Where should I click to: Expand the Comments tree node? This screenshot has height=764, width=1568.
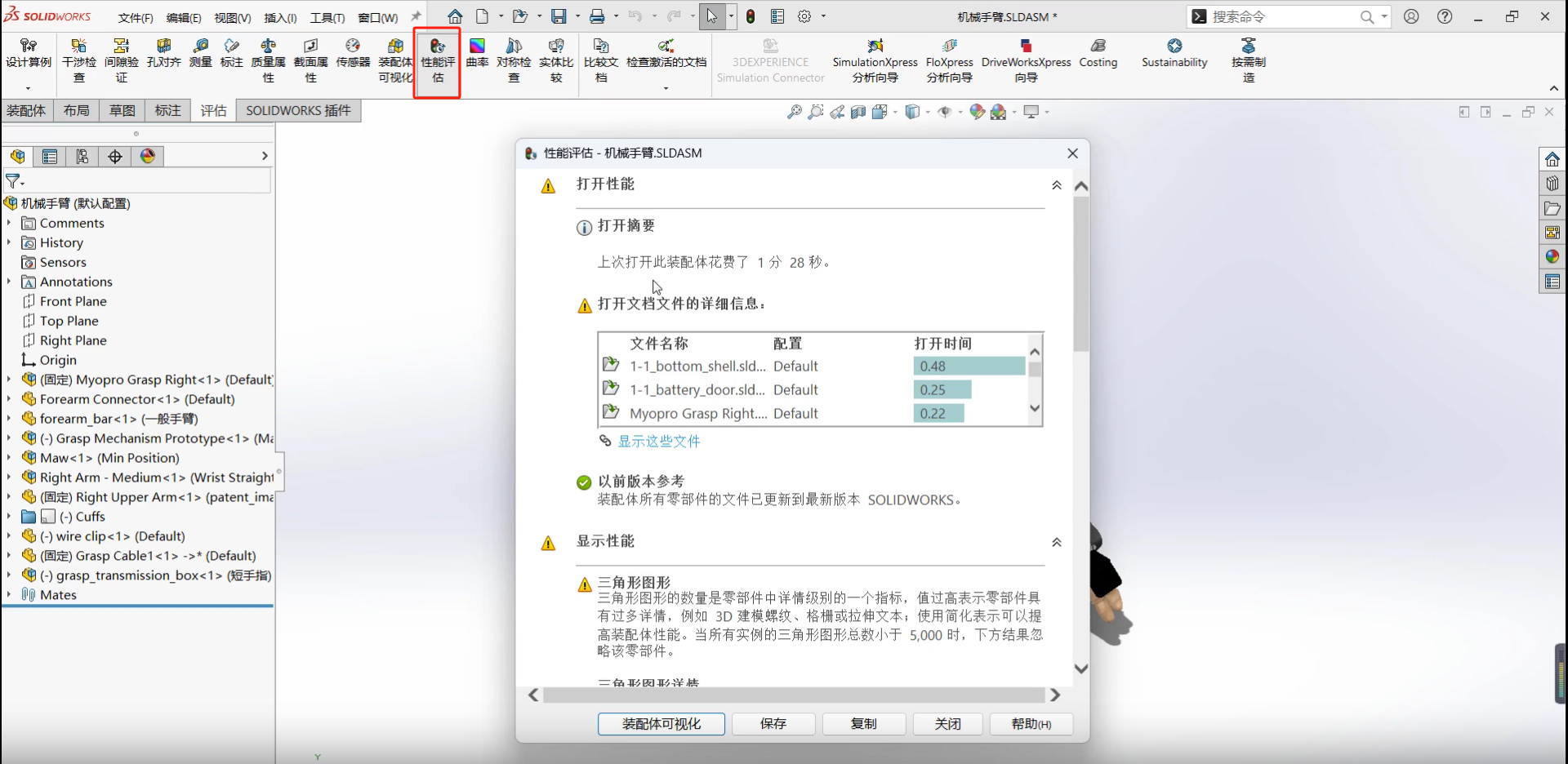click(9, 223)
